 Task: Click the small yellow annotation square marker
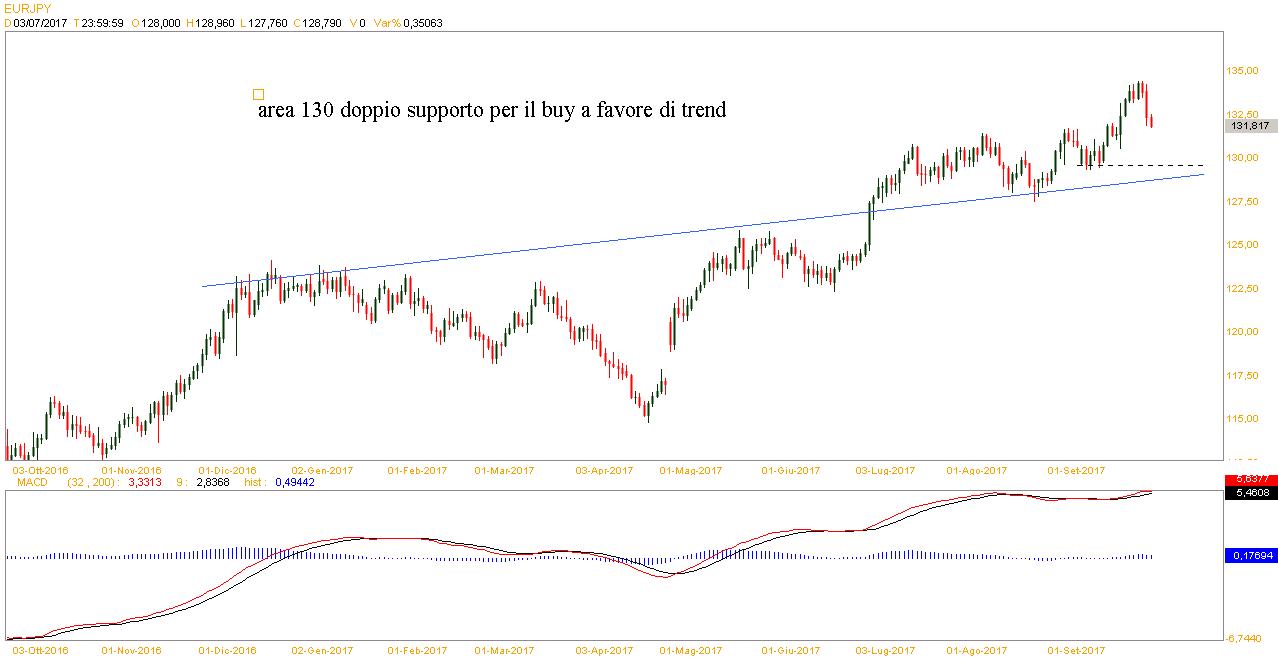[258, 94]
